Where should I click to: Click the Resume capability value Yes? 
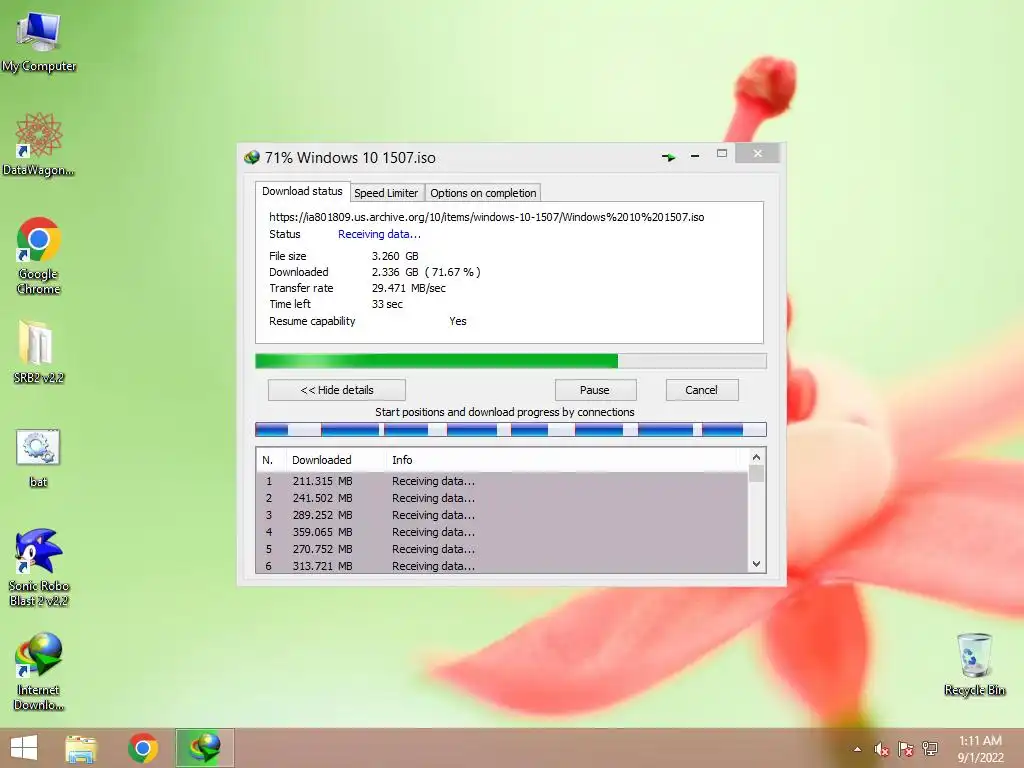[x=458, y=321]
